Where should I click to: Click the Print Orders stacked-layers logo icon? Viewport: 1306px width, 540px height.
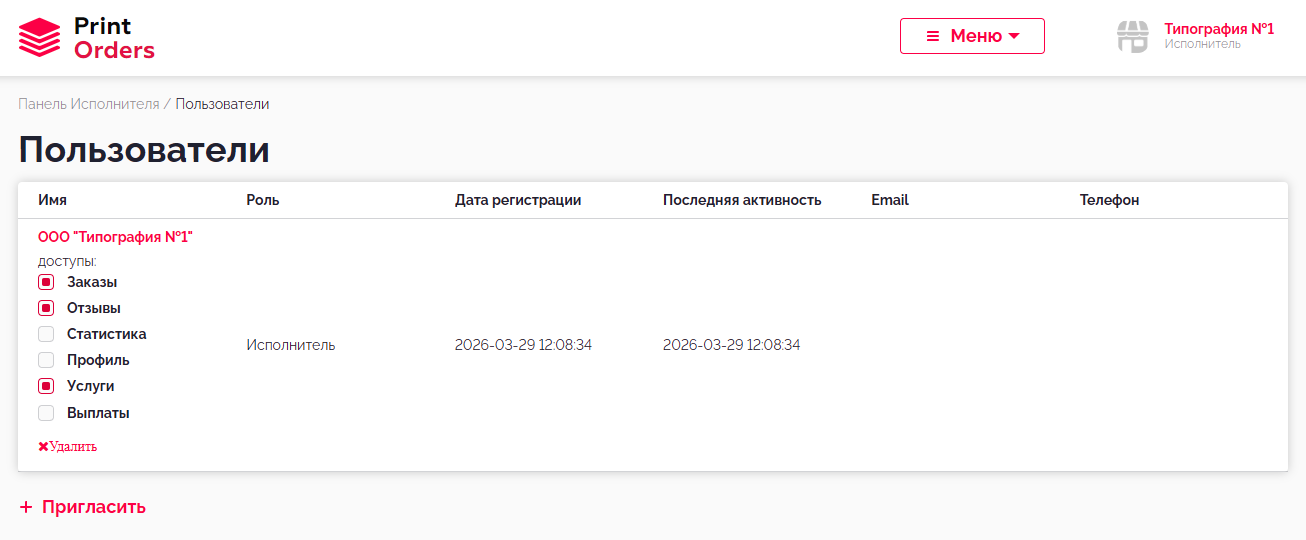(40, 38)
